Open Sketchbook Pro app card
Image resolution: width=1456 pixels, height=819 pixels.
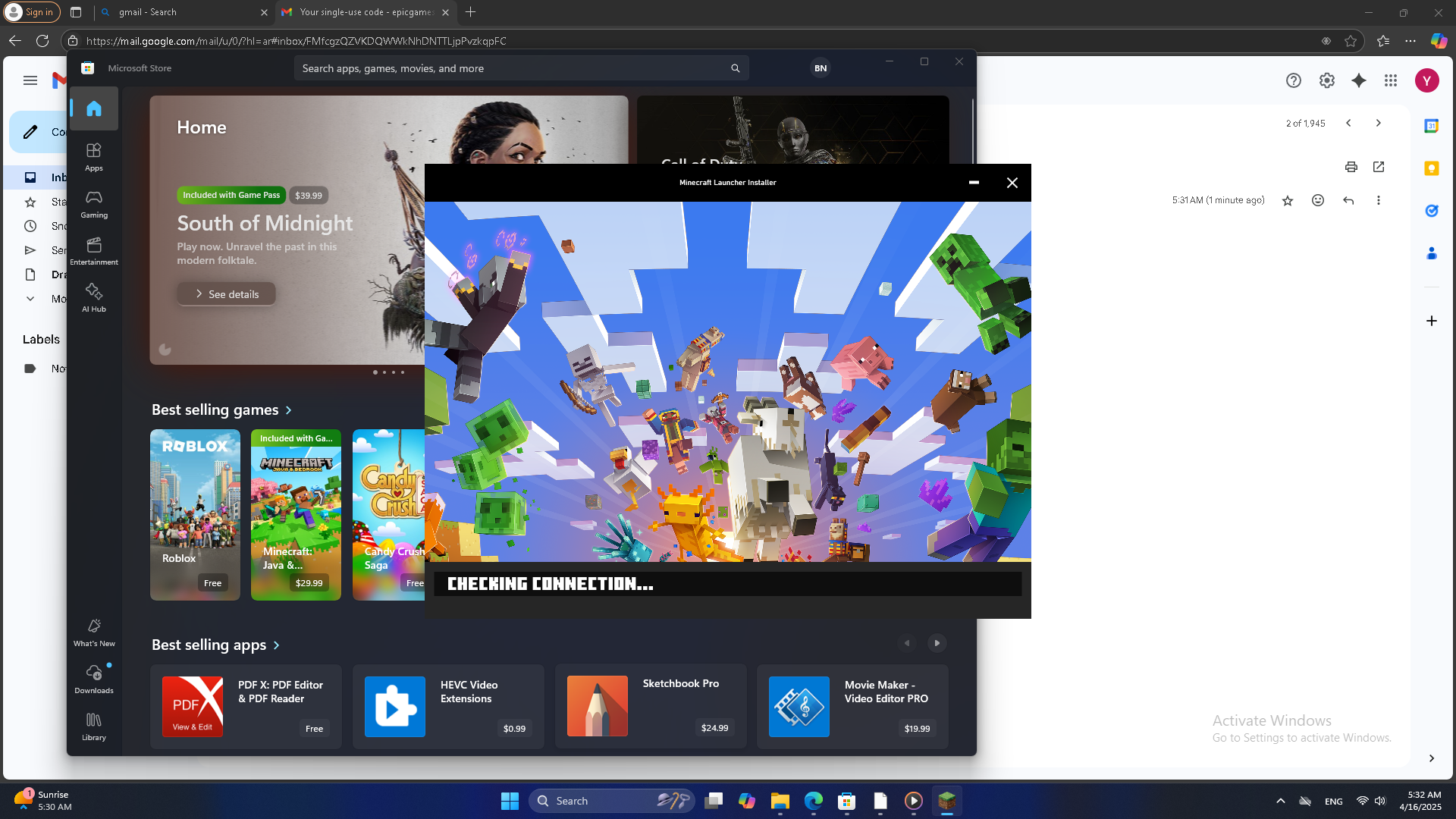pos(651,707)
